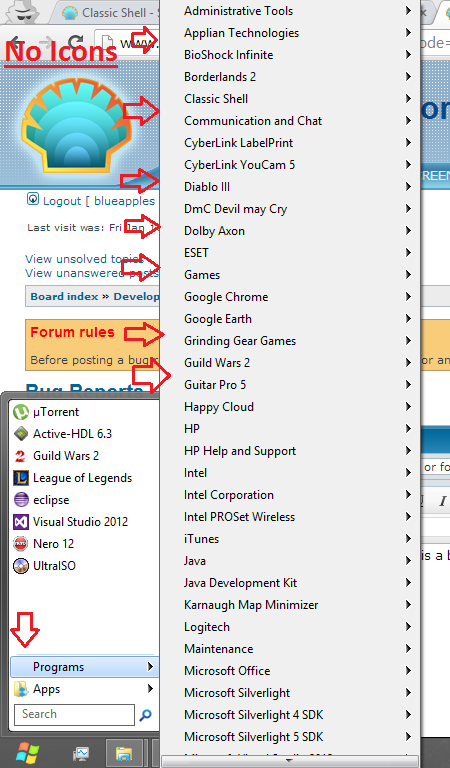Click the start menu Search field
450x768 pixels.
[74, 715]
